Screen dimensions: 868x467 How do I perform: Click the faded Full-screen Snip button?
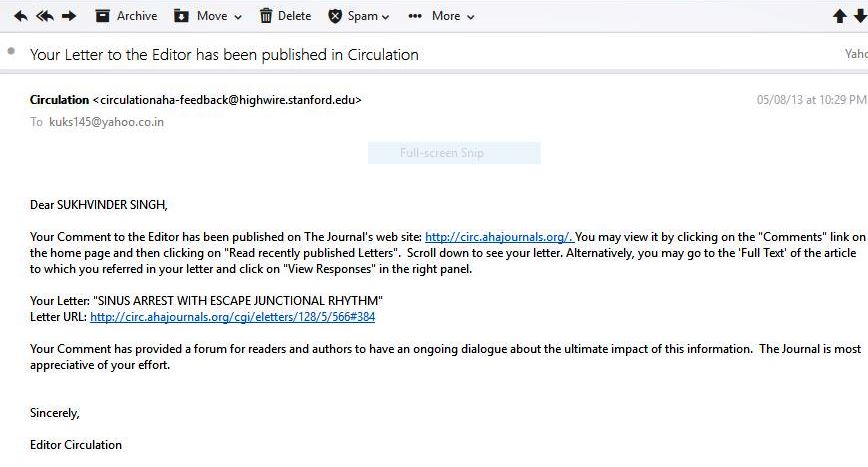(x=454, y=153)
